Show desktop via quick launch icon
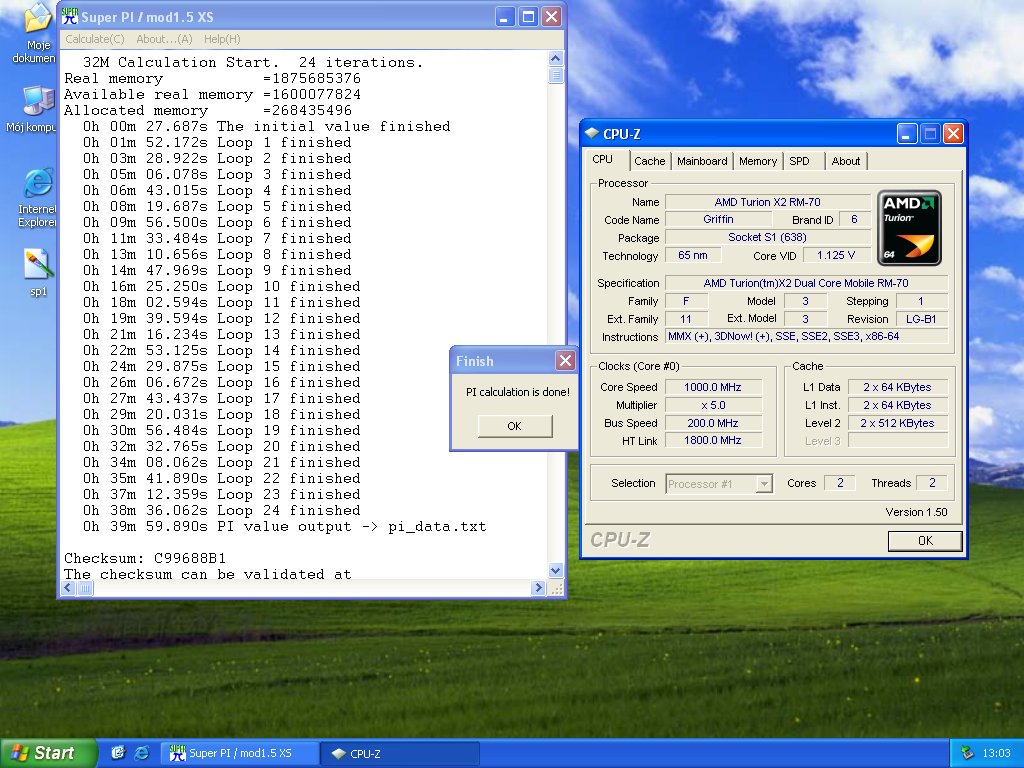Image resolution: width=1024 pixels, height=768 pixels. pos(118,753)
